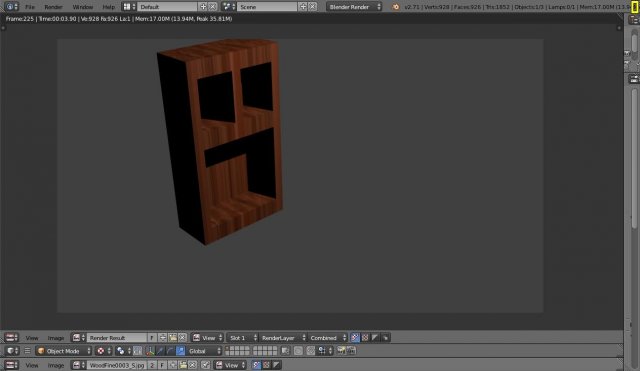This screenshot has width=640, height=371.
Task: Toggle snap during transform
Action: [x=311, y=351]
